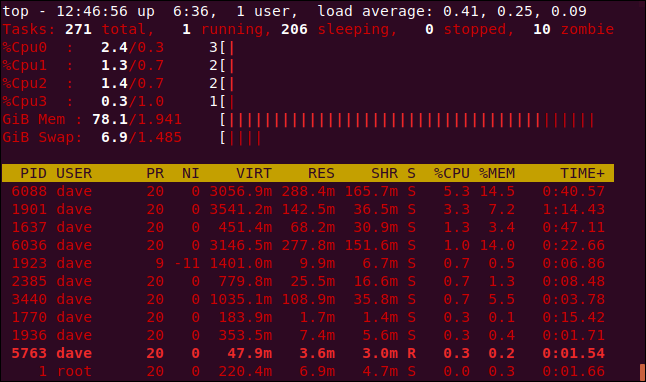The width and height of the screenshot is (646, 382).
Task: Click PID 3440 process row
Action: click(308, 300)
